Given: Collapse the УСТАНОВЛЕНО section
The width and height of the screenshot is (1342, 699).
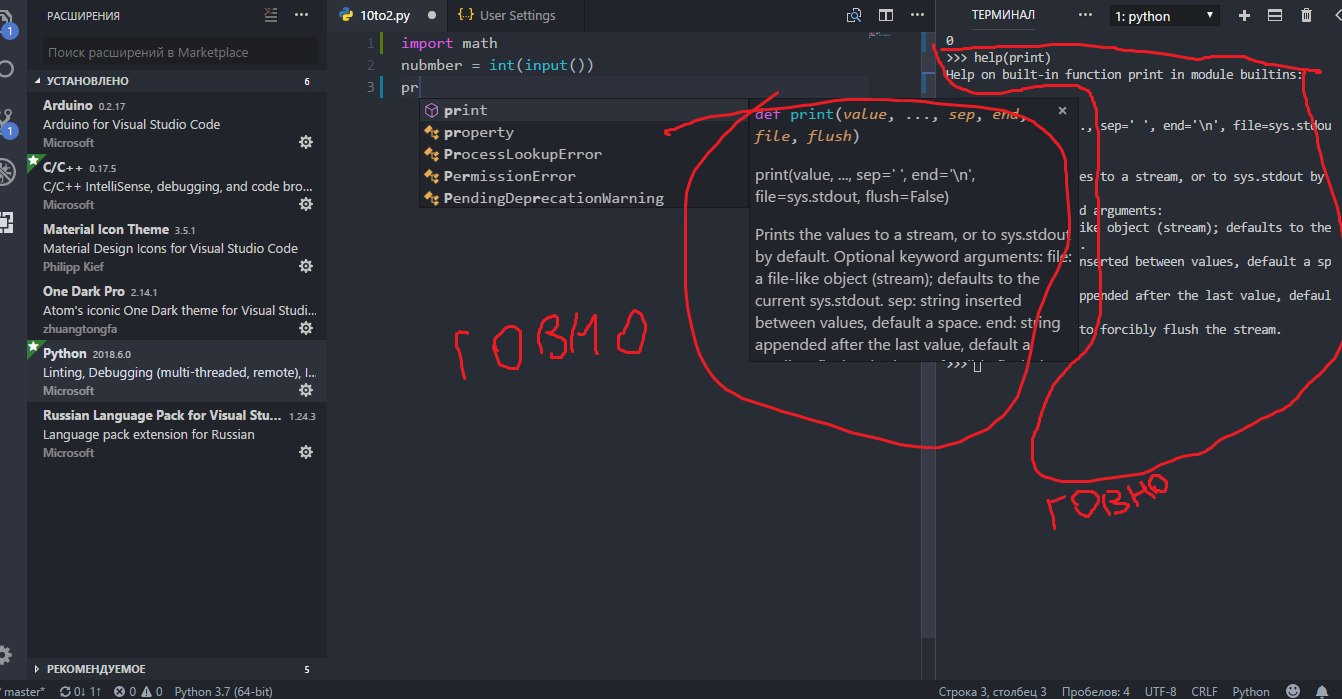Looking at the screenshot, I should click(x=178, y=81).
